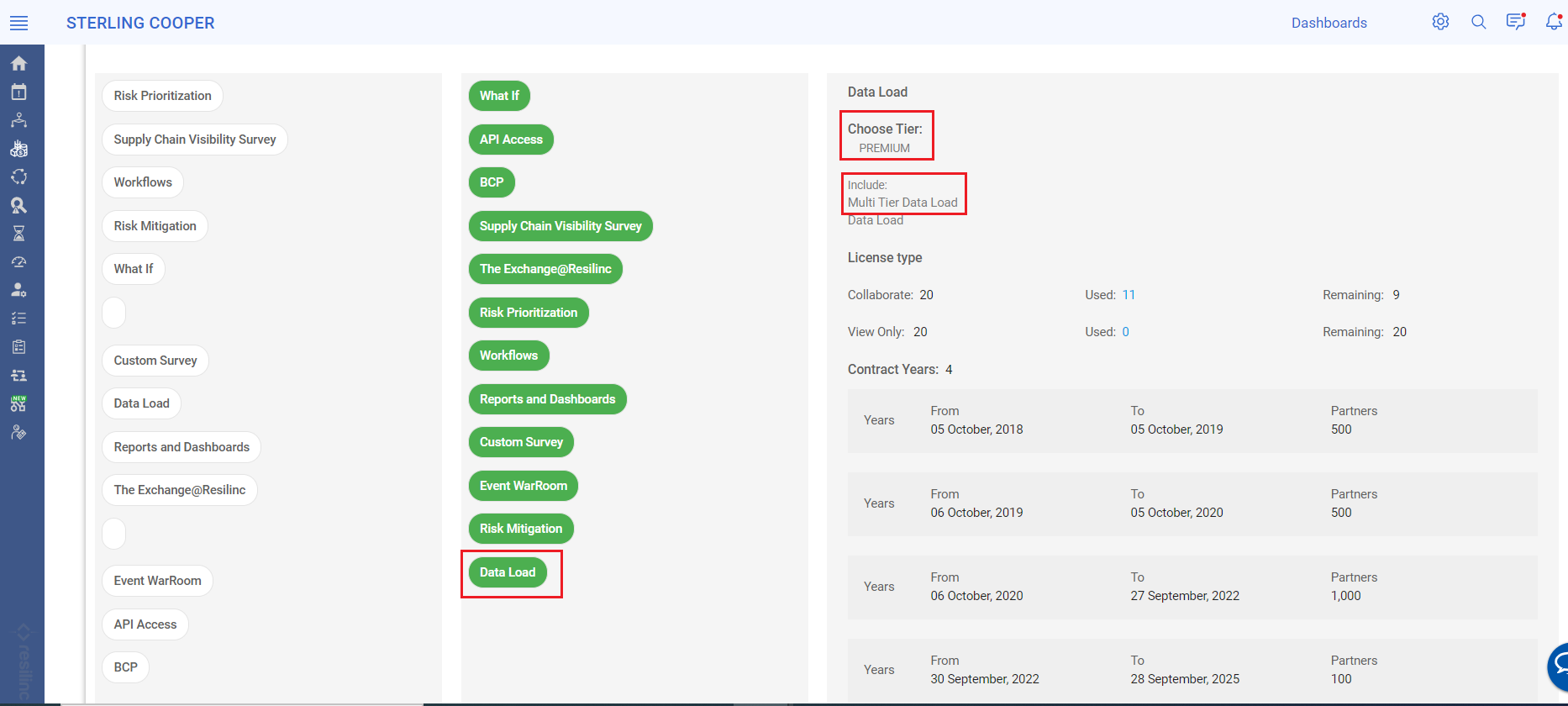
Task: Open settings gear icon in header
Action: pos(1440,22)
